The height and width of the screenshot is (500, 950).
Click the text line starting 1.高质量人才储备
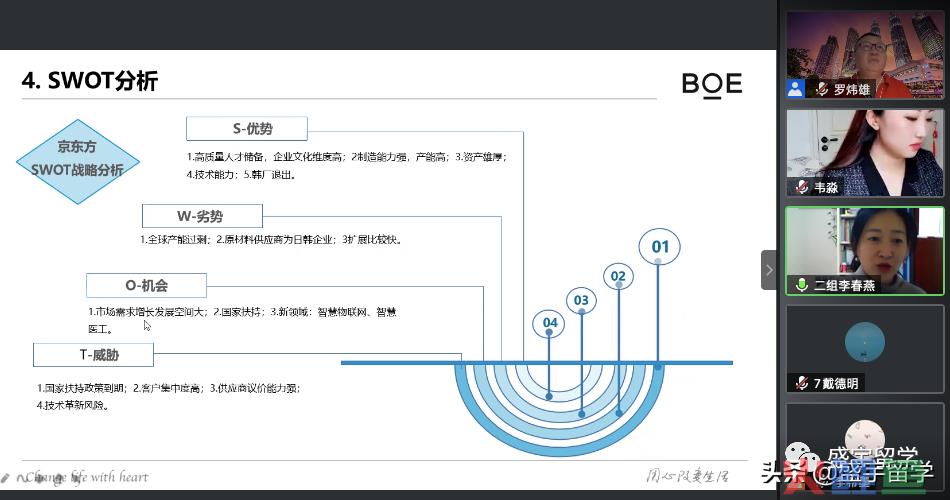point(347,157)
